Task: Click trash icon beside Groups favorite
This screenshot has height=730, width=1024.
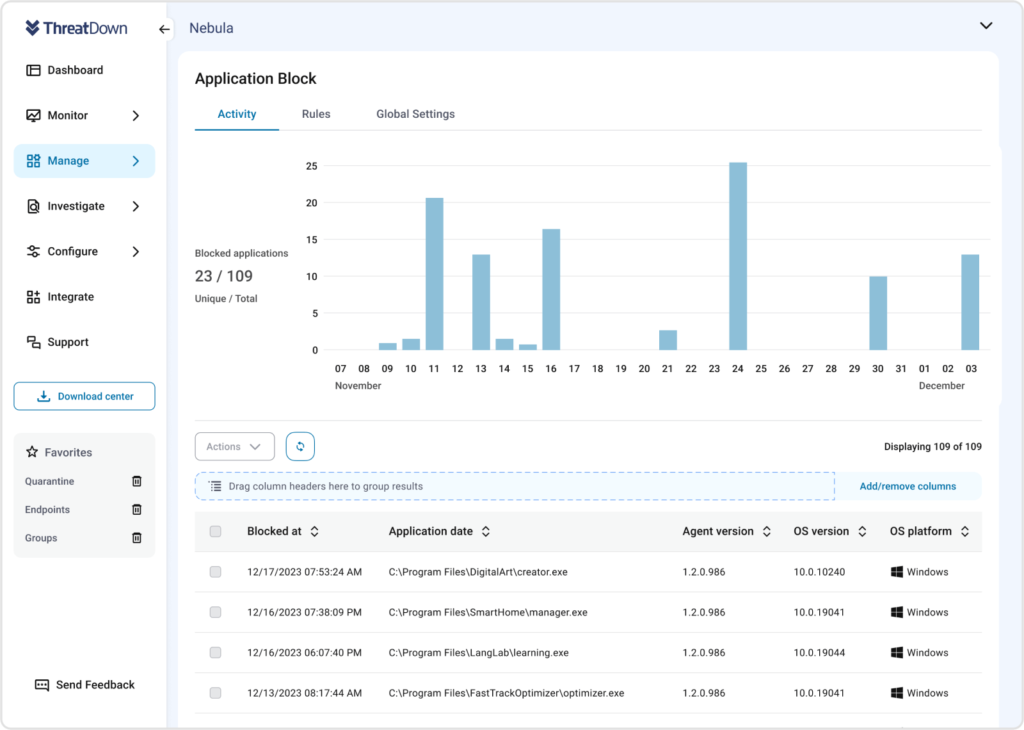Action: tap(137, 538)
